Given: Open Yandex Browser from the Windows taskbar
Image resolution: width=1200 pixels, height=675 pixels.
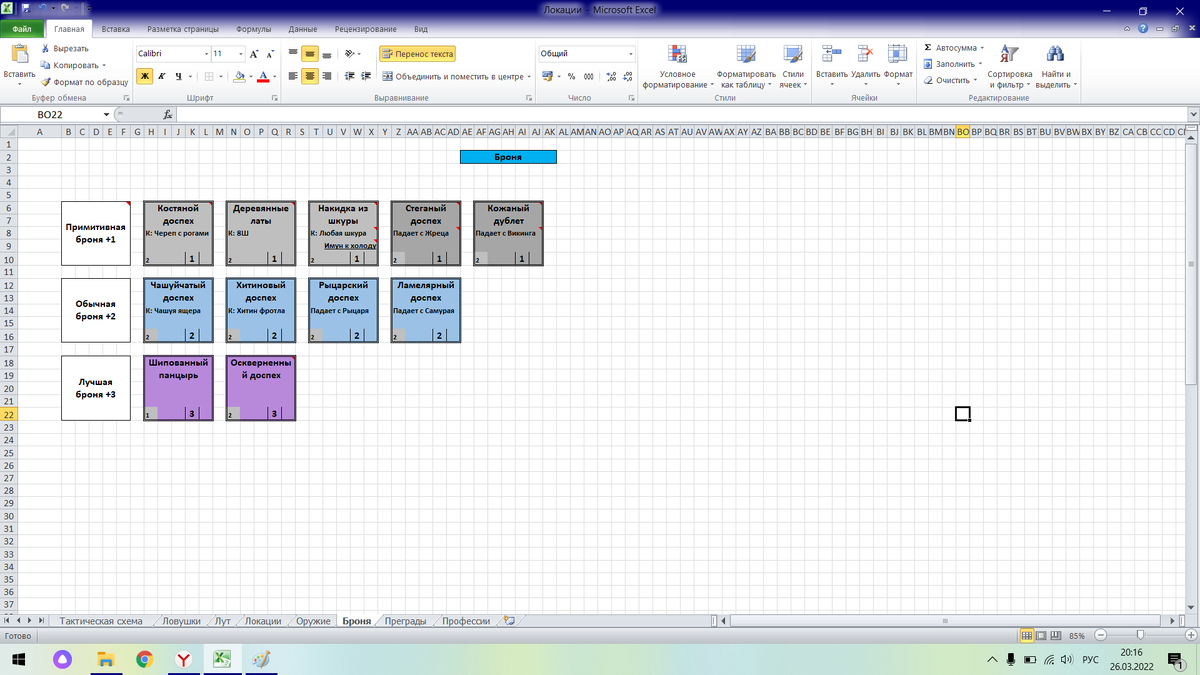Looking at the screenshot, I should tap(184, 659).
